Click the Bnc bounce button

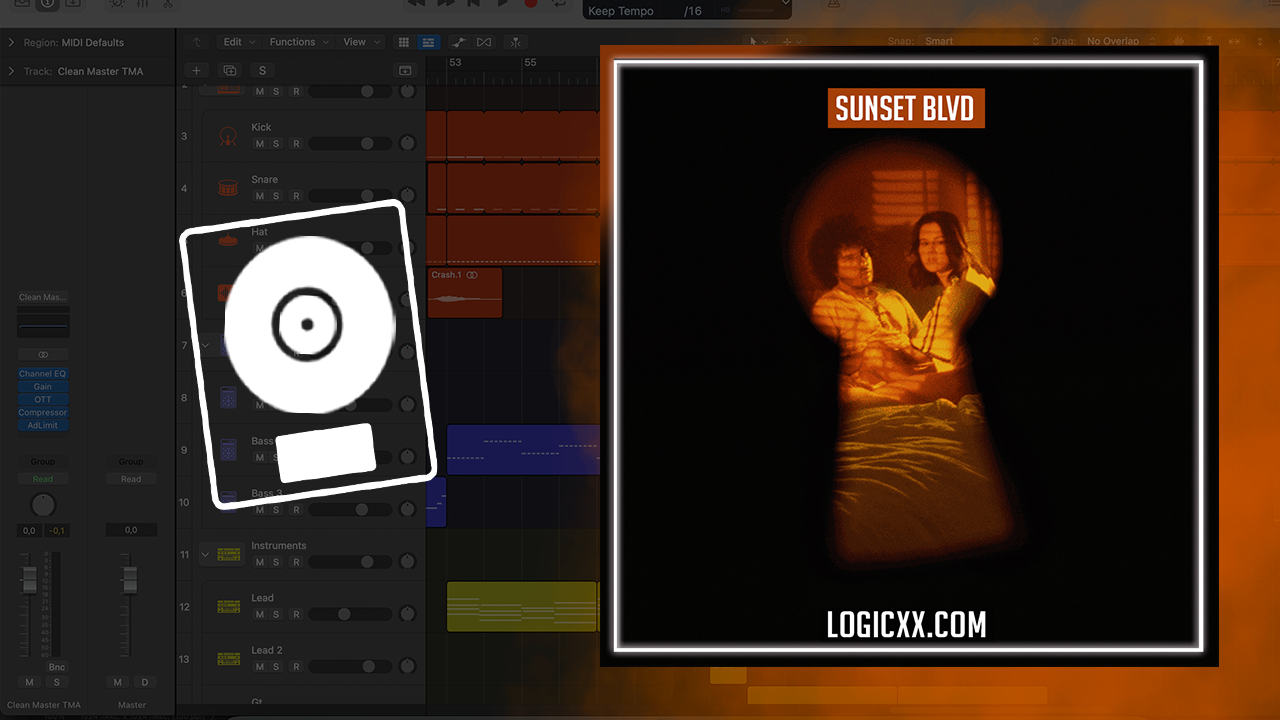57,667
